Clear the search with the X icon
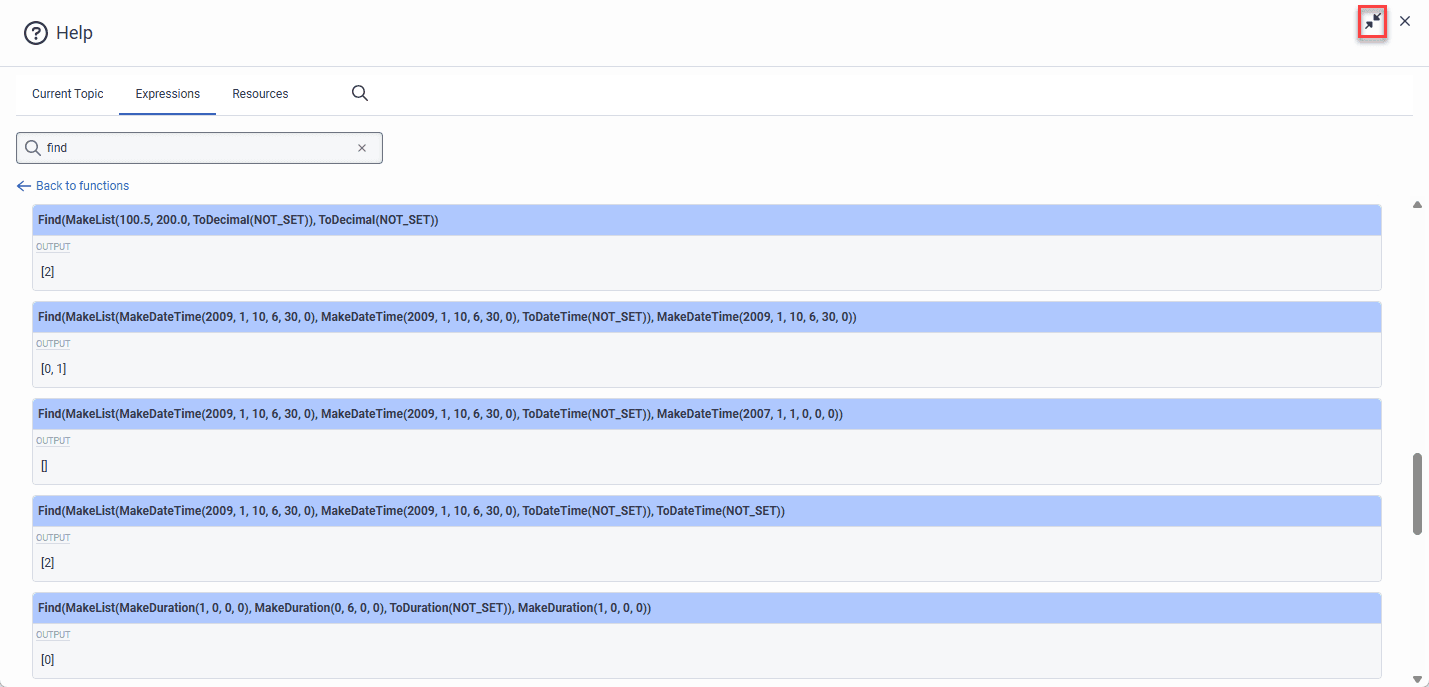The image size is (1429, 687). pyautogui.click(x=362, y=147)
